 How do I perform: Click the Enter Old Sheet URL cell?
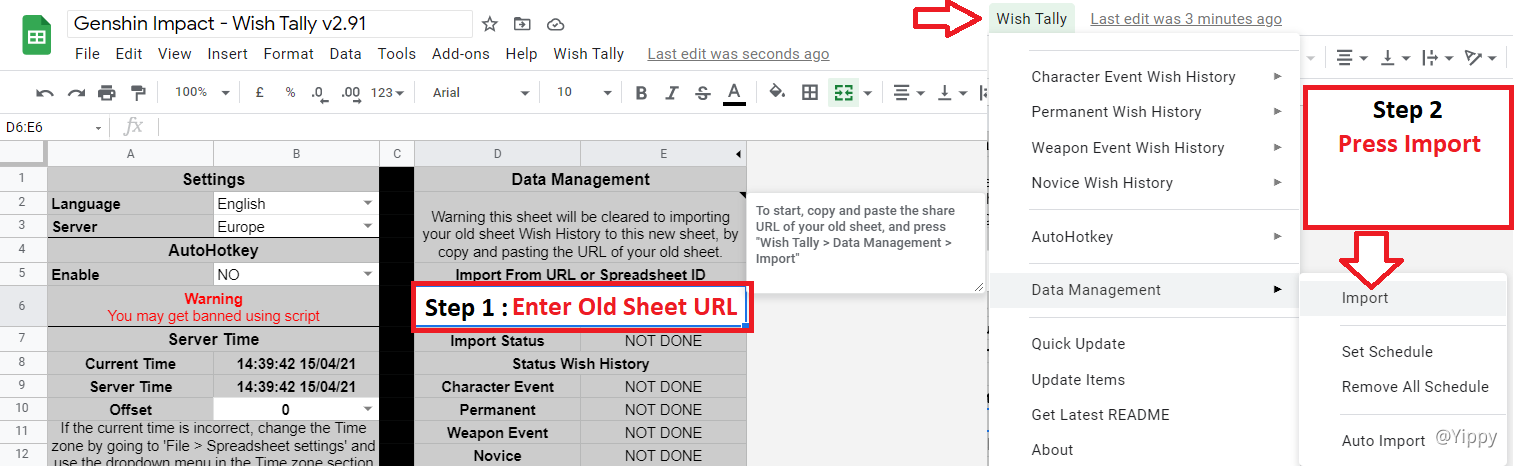[x=581, y=308]
